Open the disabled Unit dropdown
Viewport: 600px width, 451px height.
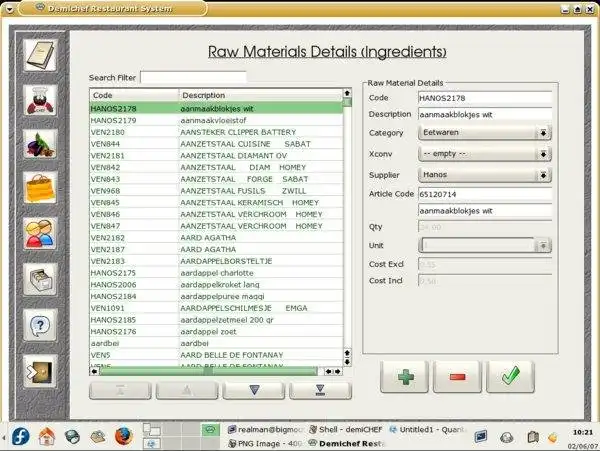point(485,245)
